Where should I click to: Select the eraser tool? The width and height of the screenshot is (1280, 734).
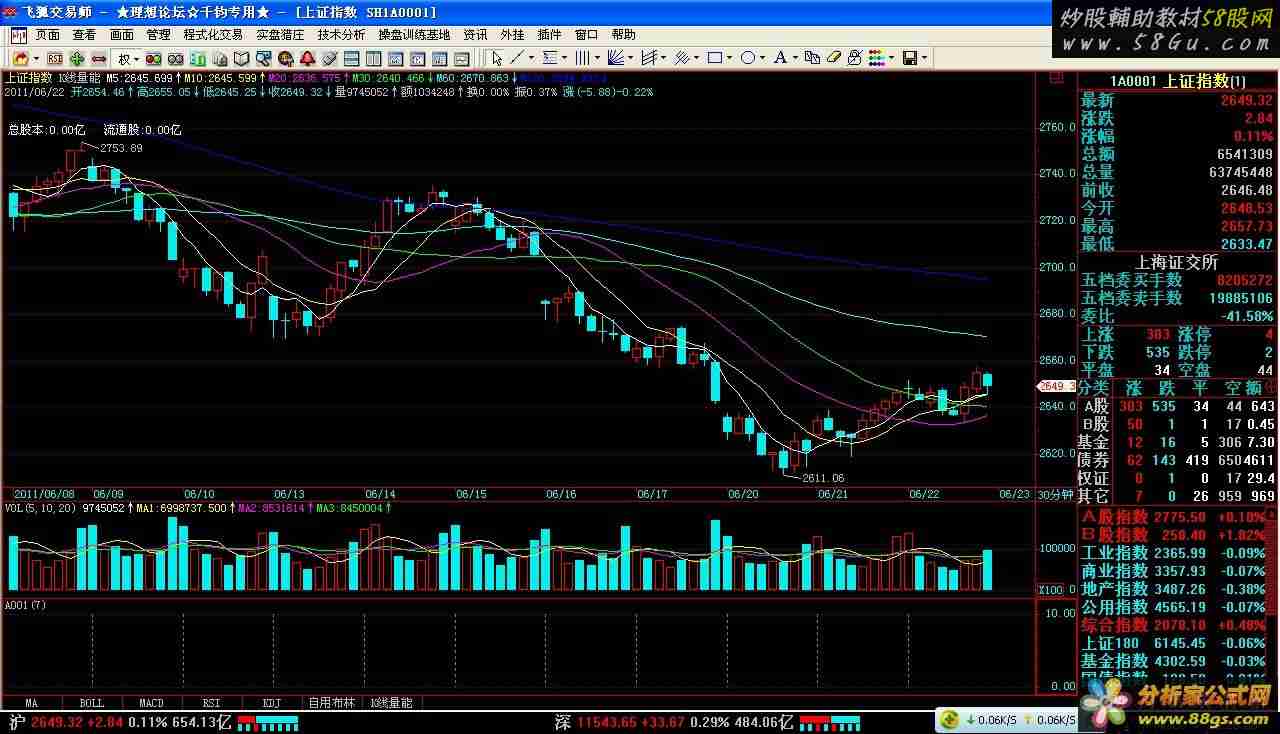(833, 58)
